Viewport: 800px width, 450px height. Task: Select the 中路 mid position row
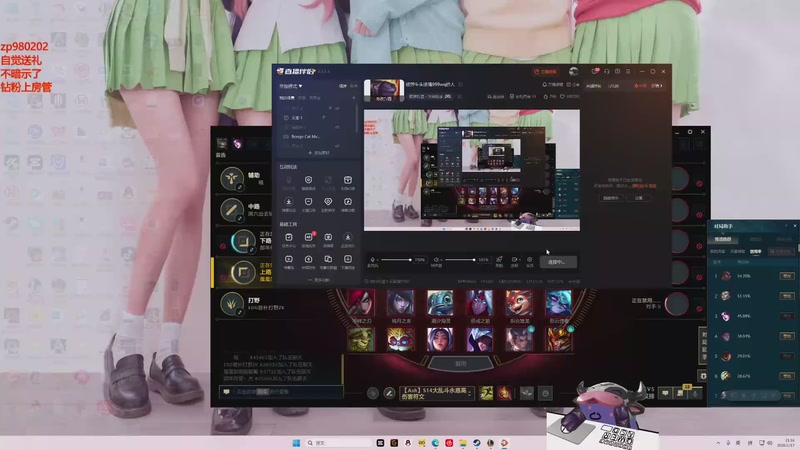243,210
